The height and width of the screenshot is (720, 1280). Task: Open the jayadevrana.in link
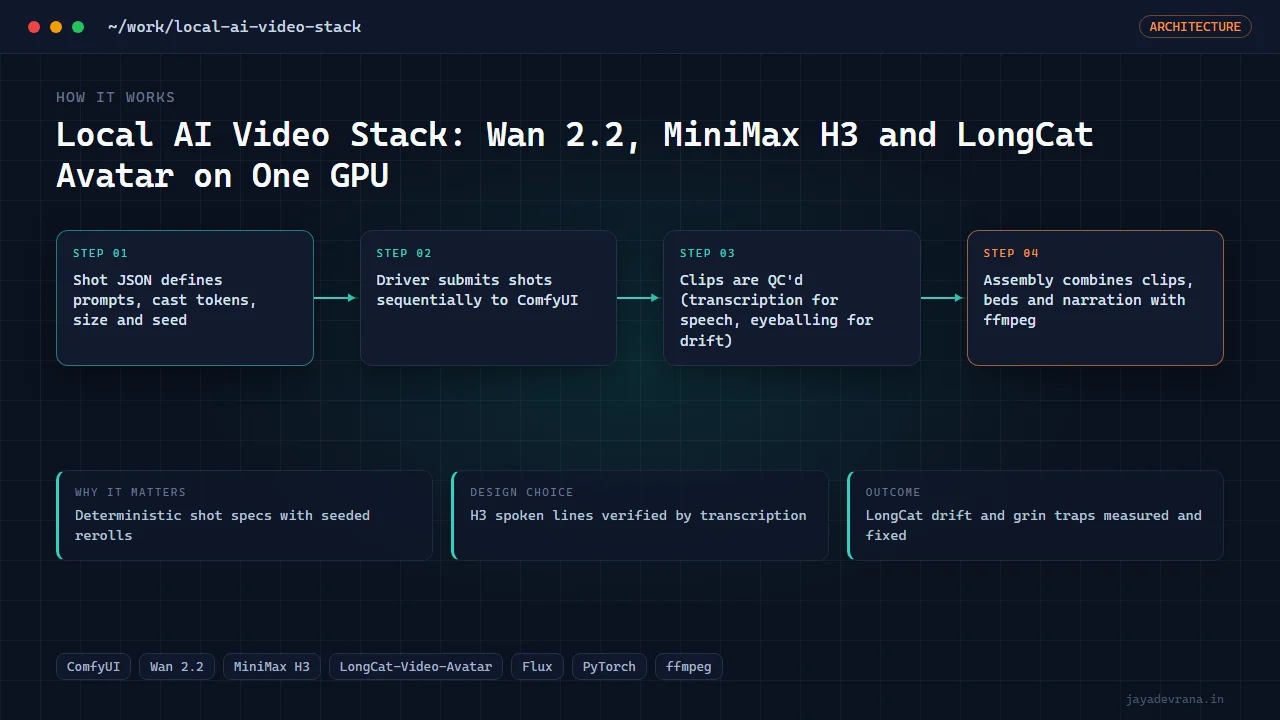coord(1175,699)
